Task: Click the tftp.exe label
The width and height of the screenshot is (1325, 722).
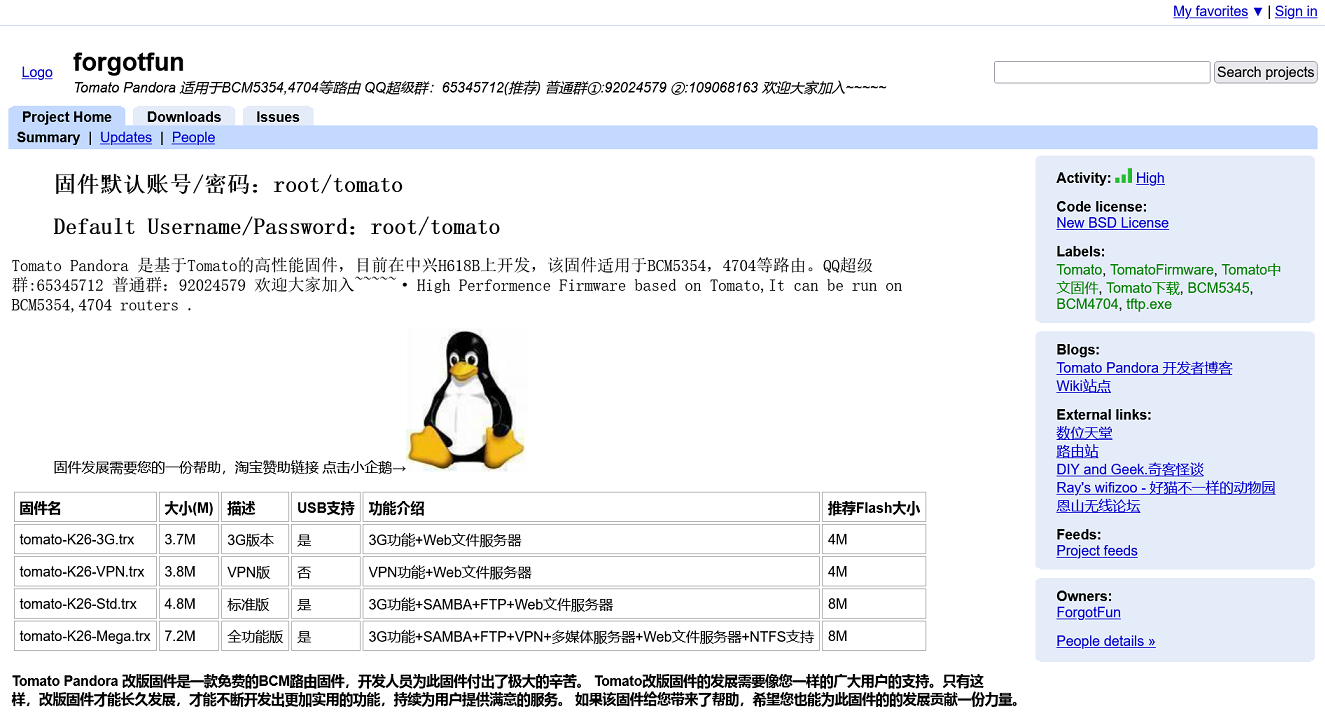Action: click(x=1149, y=304)
